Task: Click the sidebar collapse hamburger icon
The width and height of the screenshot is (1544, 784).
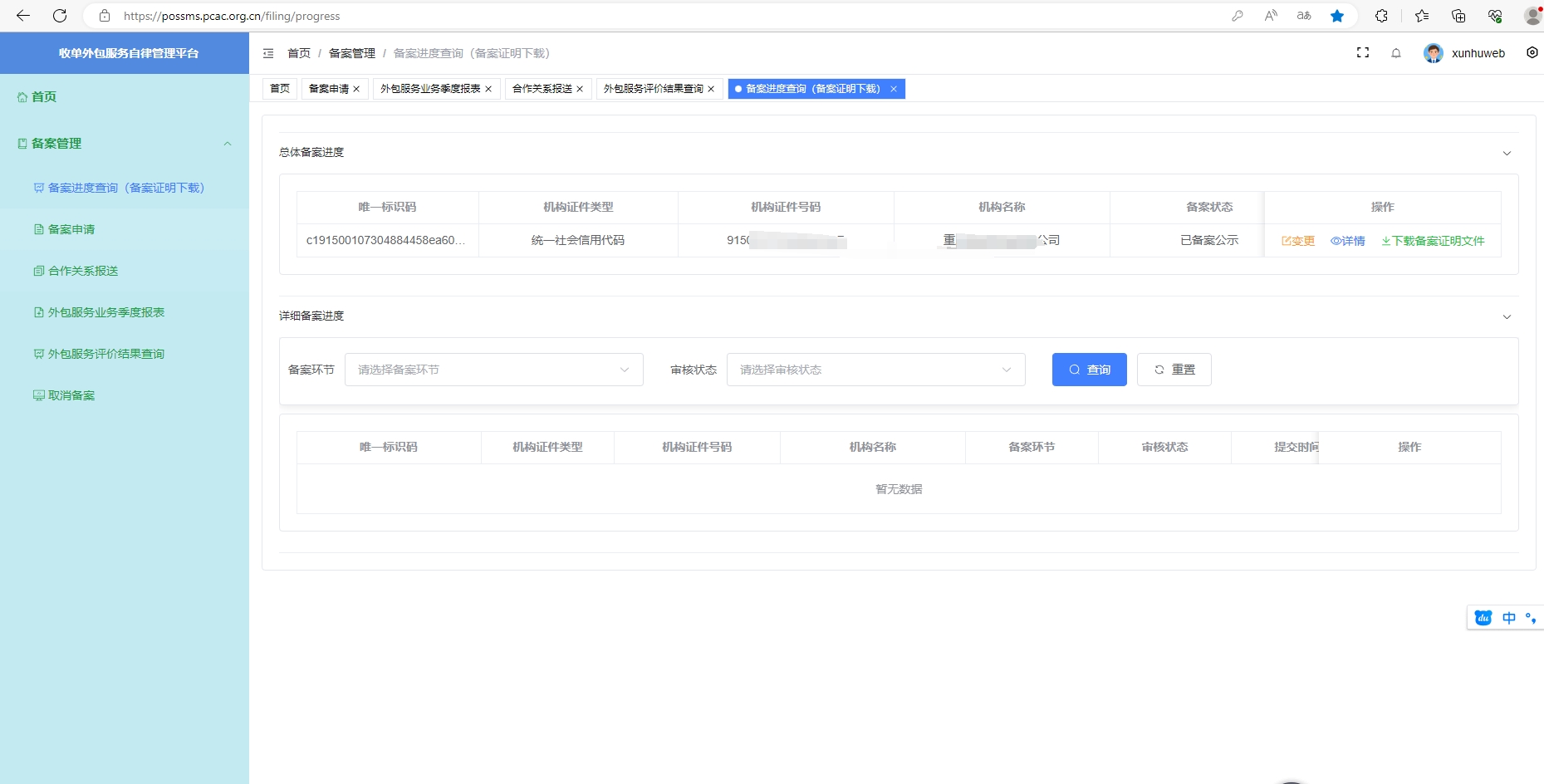Action: (268, 53)
